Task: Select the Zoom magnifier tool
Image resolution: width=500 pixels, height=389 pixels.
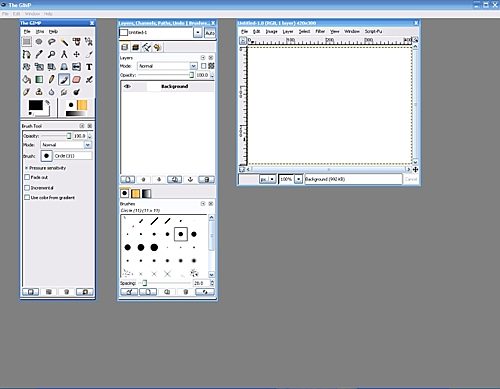Action: (51, 54)
